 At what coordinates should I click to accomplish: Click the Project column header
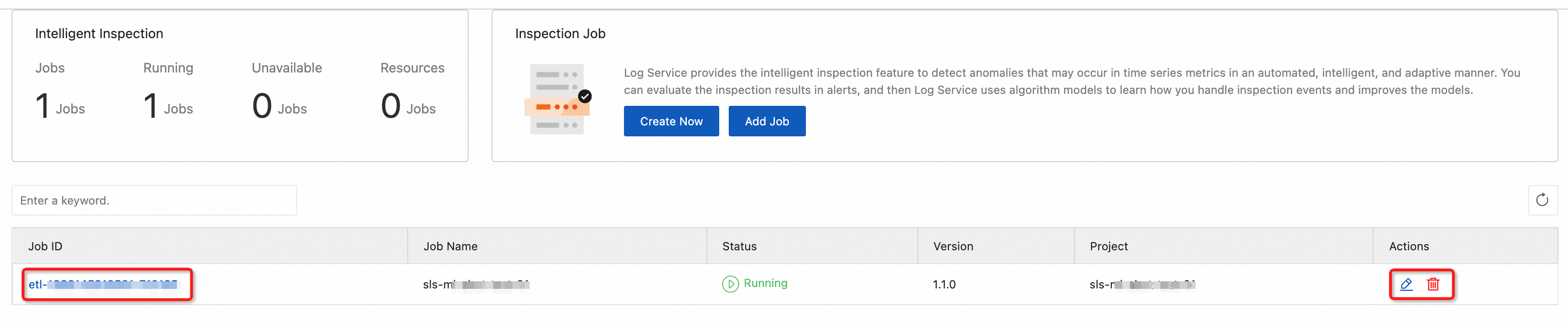[x=1108, y=246]
